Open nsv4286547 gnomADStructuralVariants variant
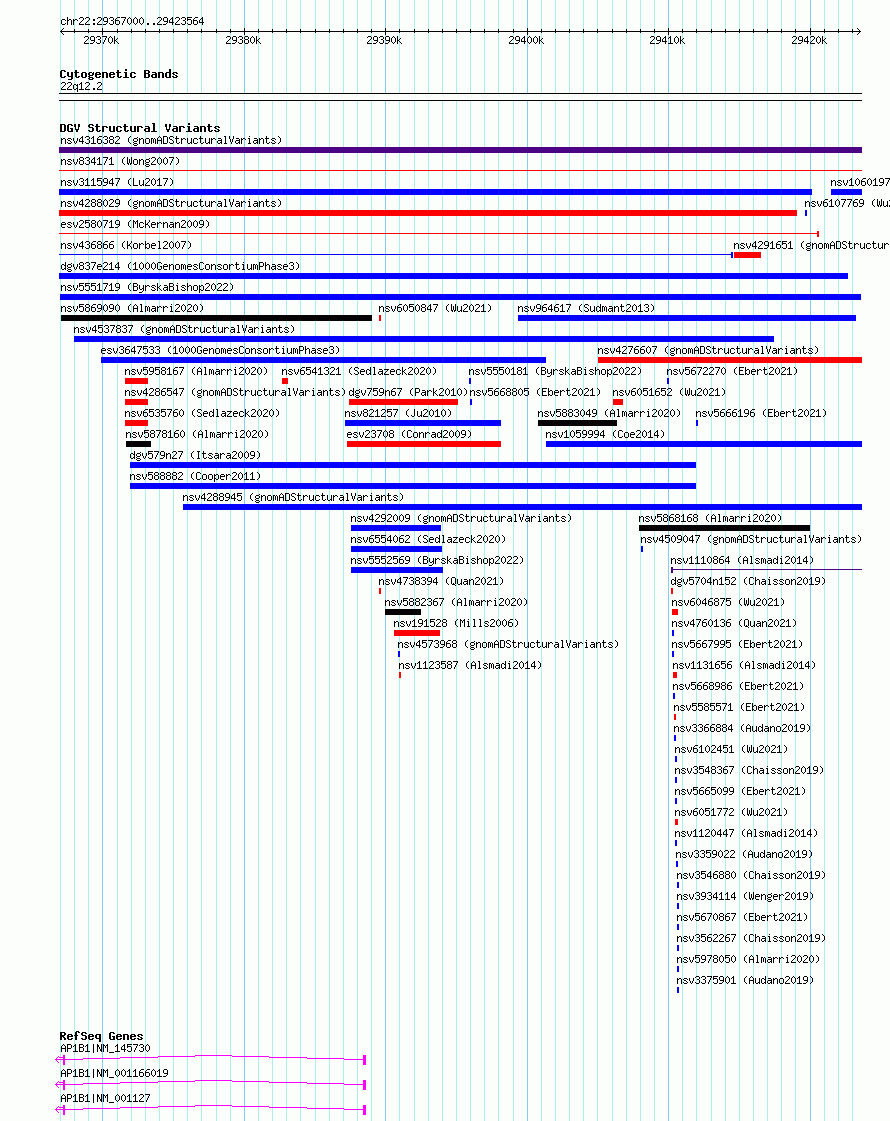Screen dimensions: 890x1121 [x=235, y=392]
